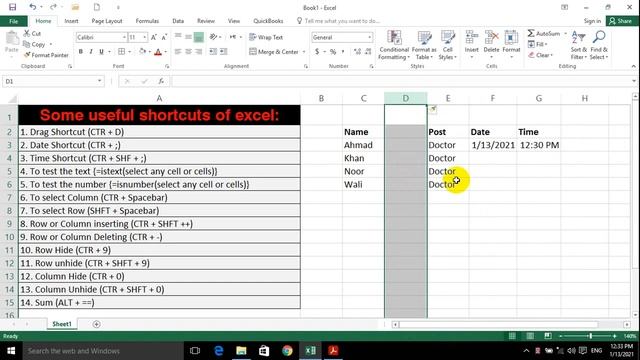This screenshot has height=360, width=640.
Task: Apply cell borders icon
Action: (x=121, y=51)
